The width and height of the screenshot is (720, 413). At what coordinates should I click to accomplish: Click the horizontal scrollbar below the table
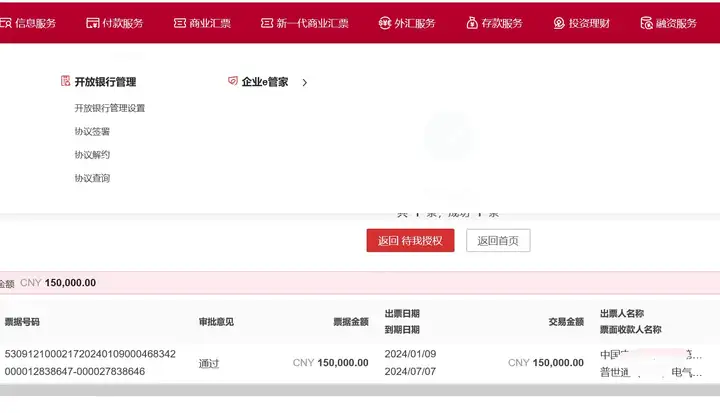tap(360, 390)
